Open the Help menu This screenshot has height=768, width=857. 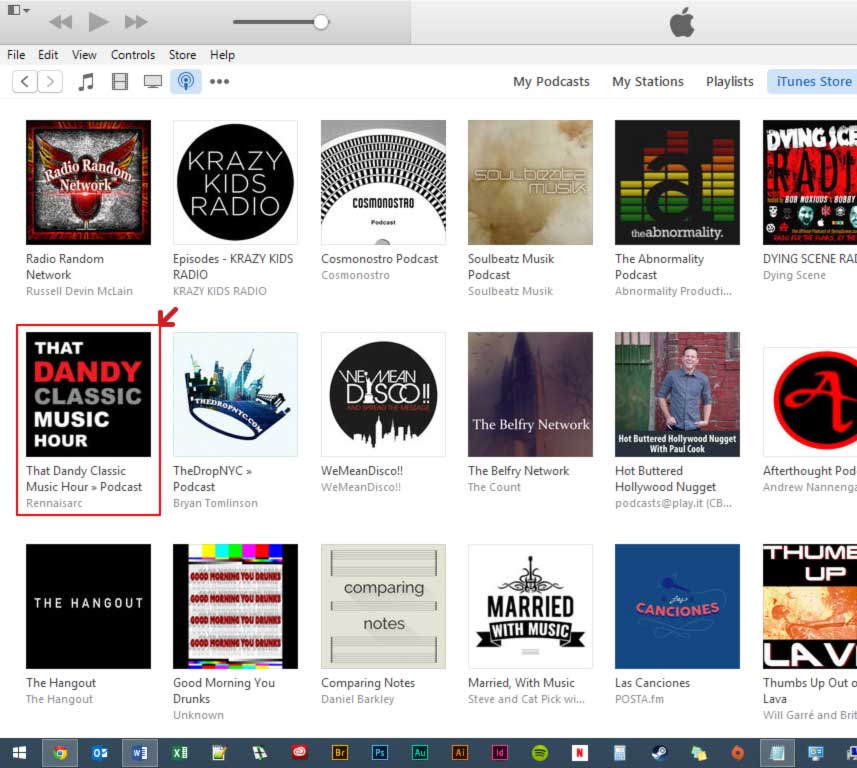(x=222, y=55)
